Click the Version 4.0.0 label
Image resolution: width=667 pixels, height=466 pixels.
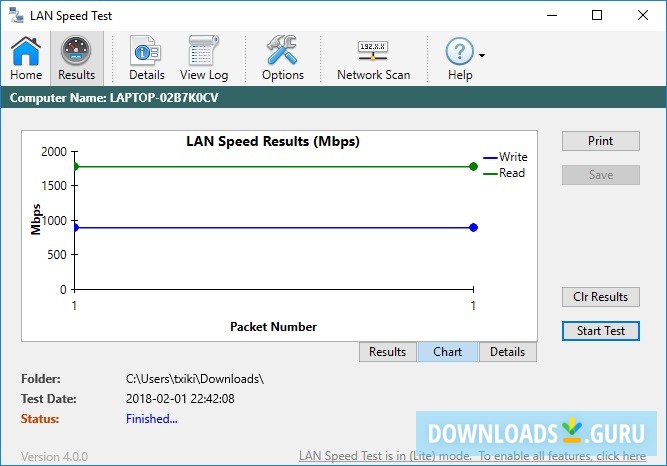[54, 457]
